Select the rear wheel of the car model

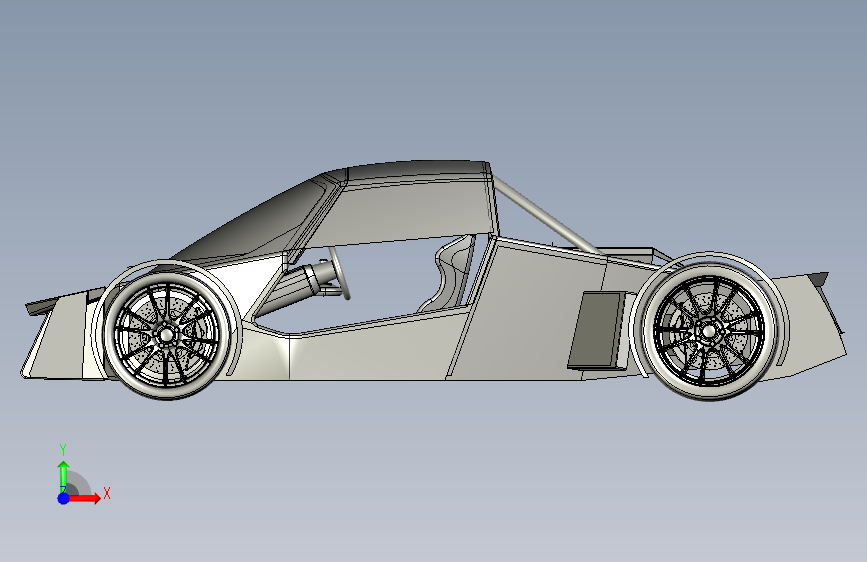coord(709,332)
